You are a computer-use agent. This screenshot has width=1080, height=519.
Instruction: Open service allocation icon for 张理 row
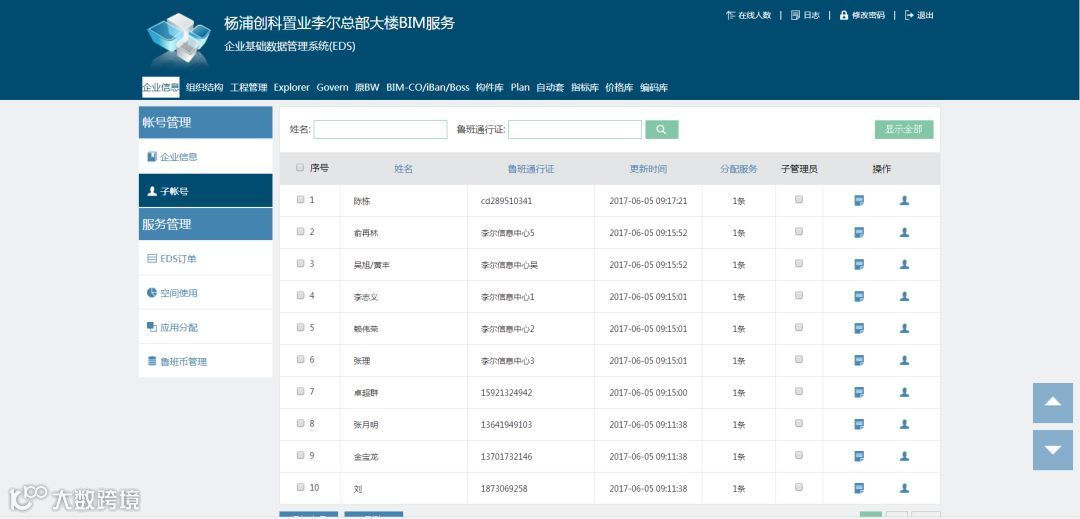point(859,361)
